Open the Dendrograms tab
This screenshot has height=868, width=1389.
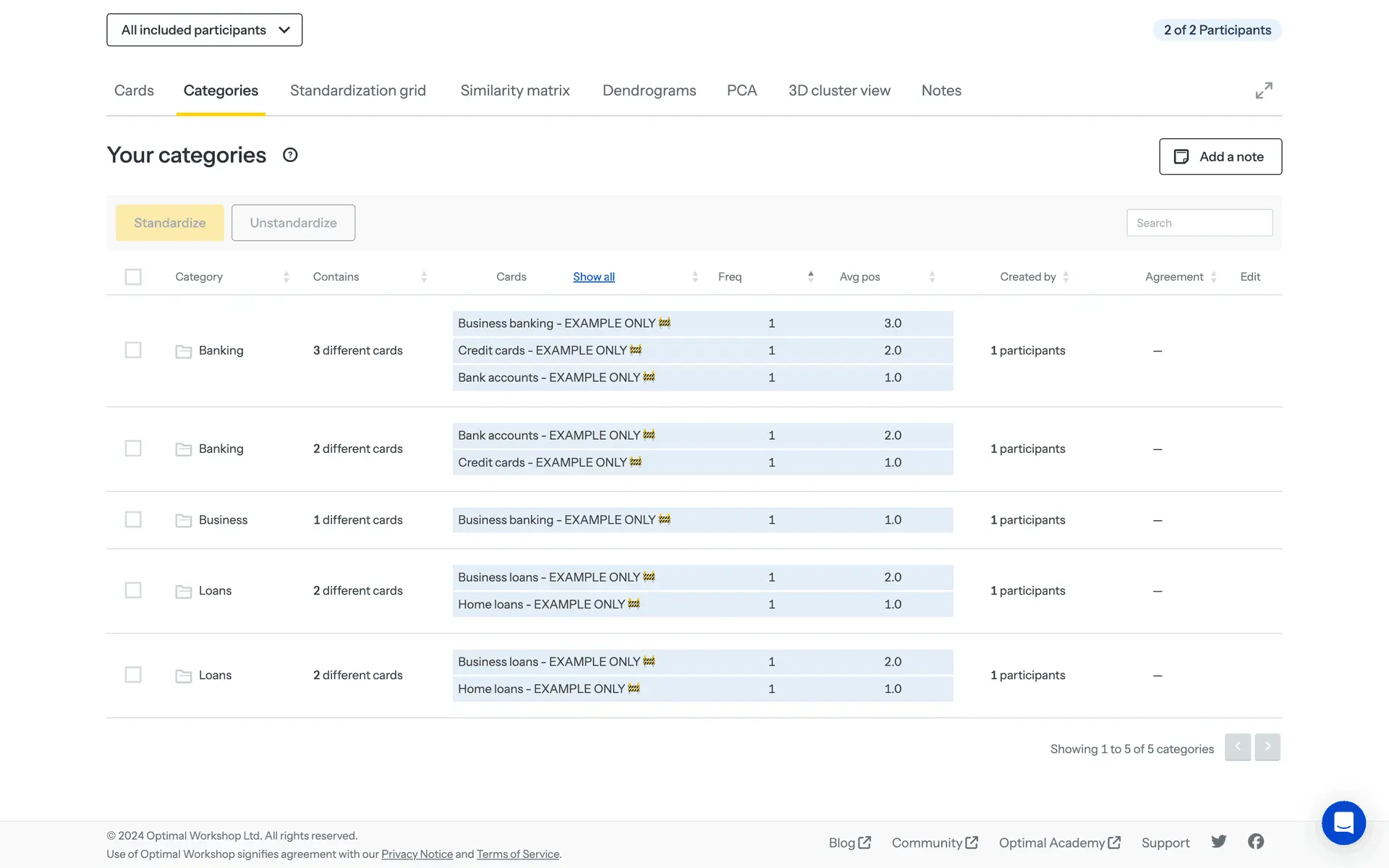tap(649, 90)
